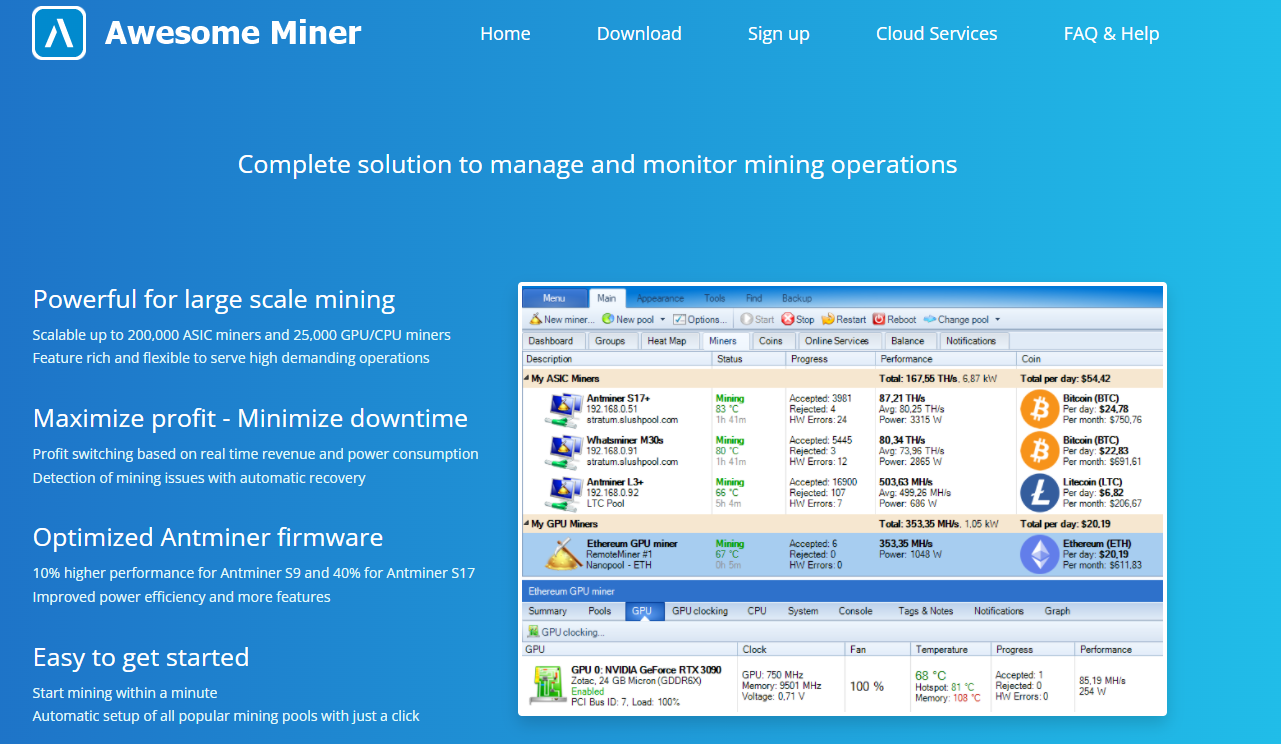Open the FAQ & Help link
The width and height of the screenshot is (1281, 744).
1111,34
